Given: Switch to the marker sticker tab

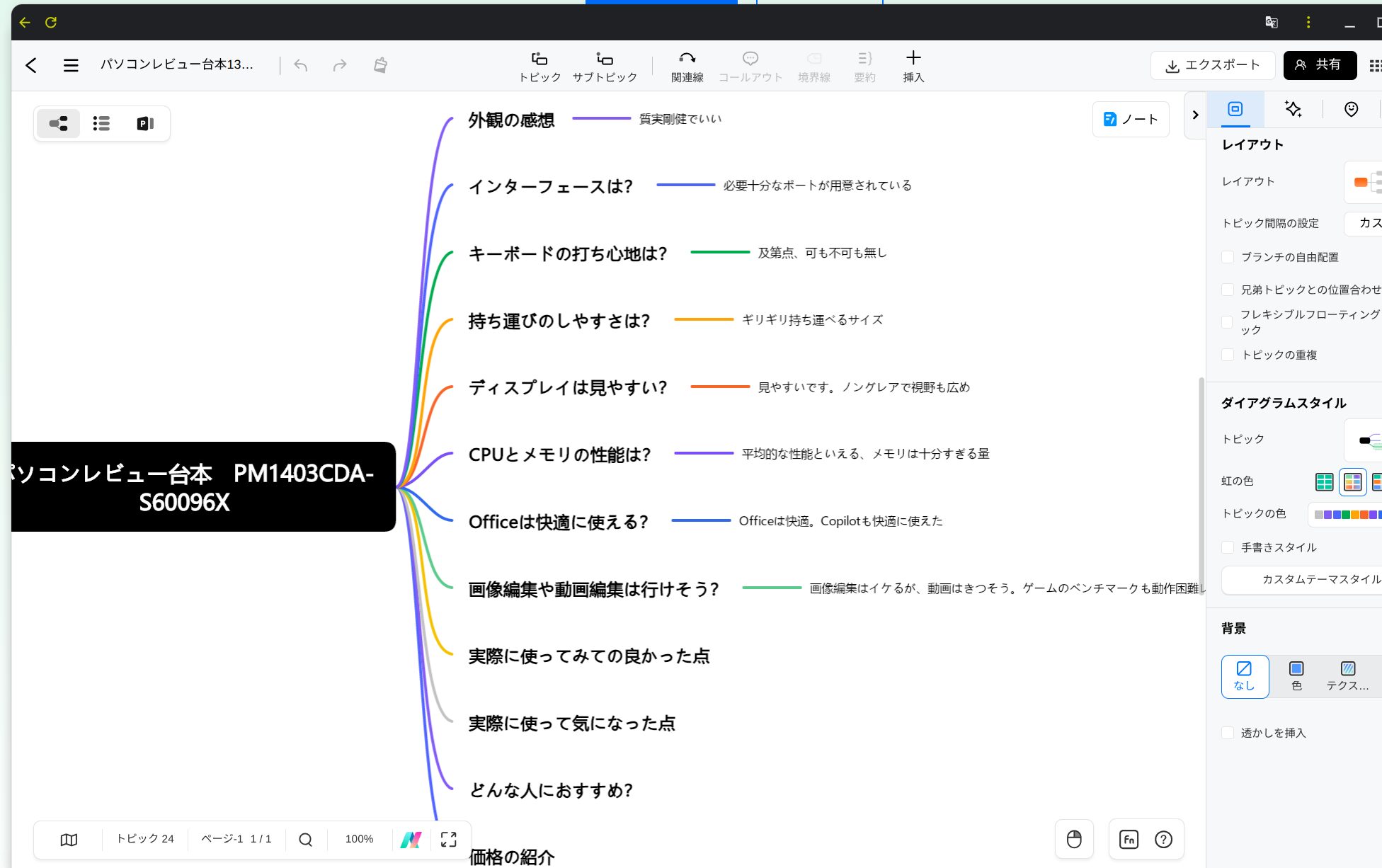Looking at the screenshot, I should pos(1351,109).
